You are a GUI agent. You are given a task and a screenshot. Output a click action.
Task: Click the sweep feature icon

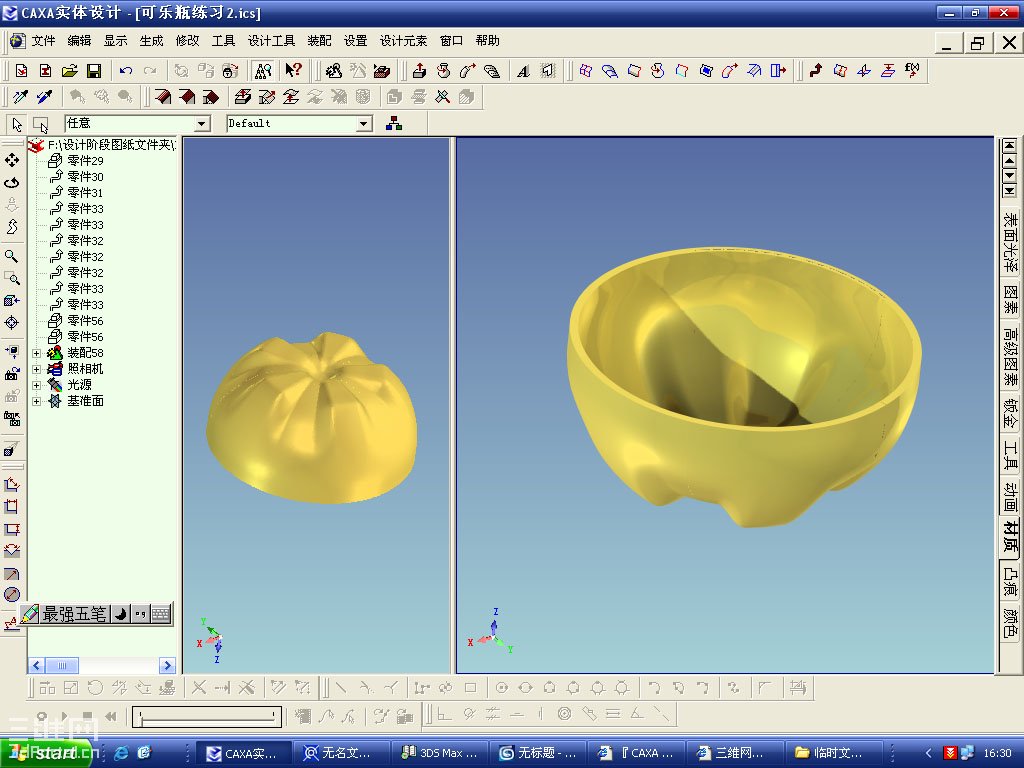tap(468, 71)
